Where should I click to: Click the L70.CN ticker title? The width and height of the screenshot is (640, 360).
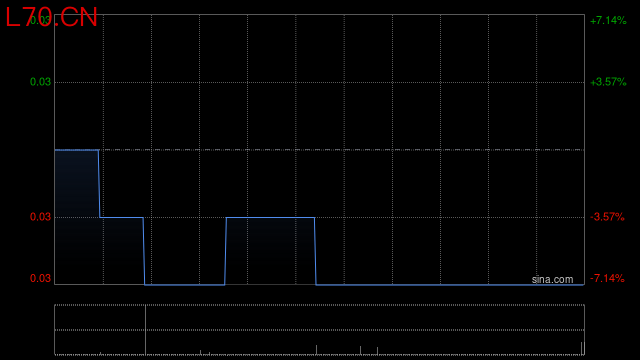tap(51, 18)
